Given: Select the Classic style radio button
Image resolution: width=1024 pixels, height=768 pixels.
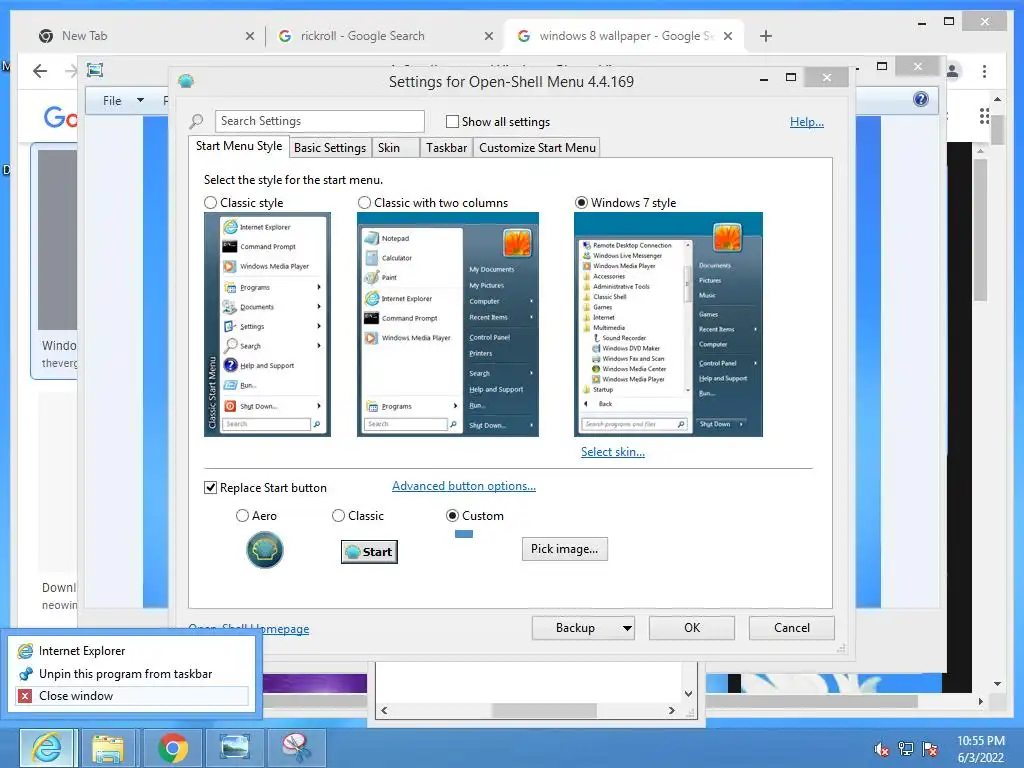Looking at the screenshot, I should pyautogui.click(x=210, y=202).
